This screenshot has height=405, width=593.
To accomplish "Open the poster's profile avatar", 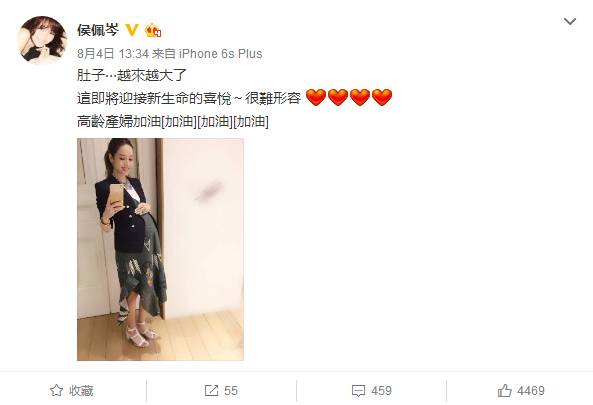I will tap(42, 40).
